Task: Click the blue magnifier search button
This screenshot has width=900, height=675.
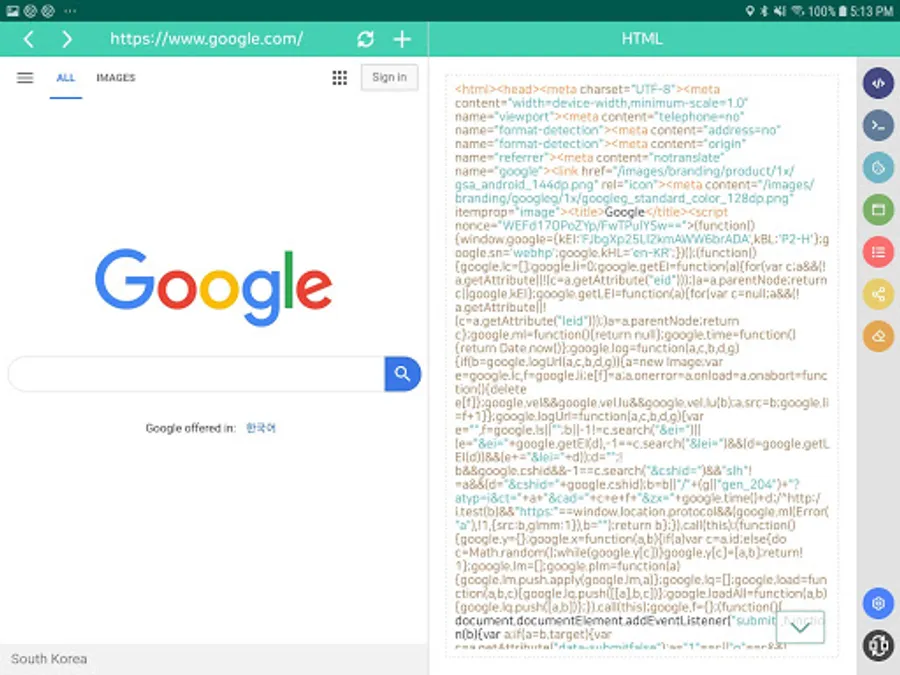Action: [x=402, y=374]
